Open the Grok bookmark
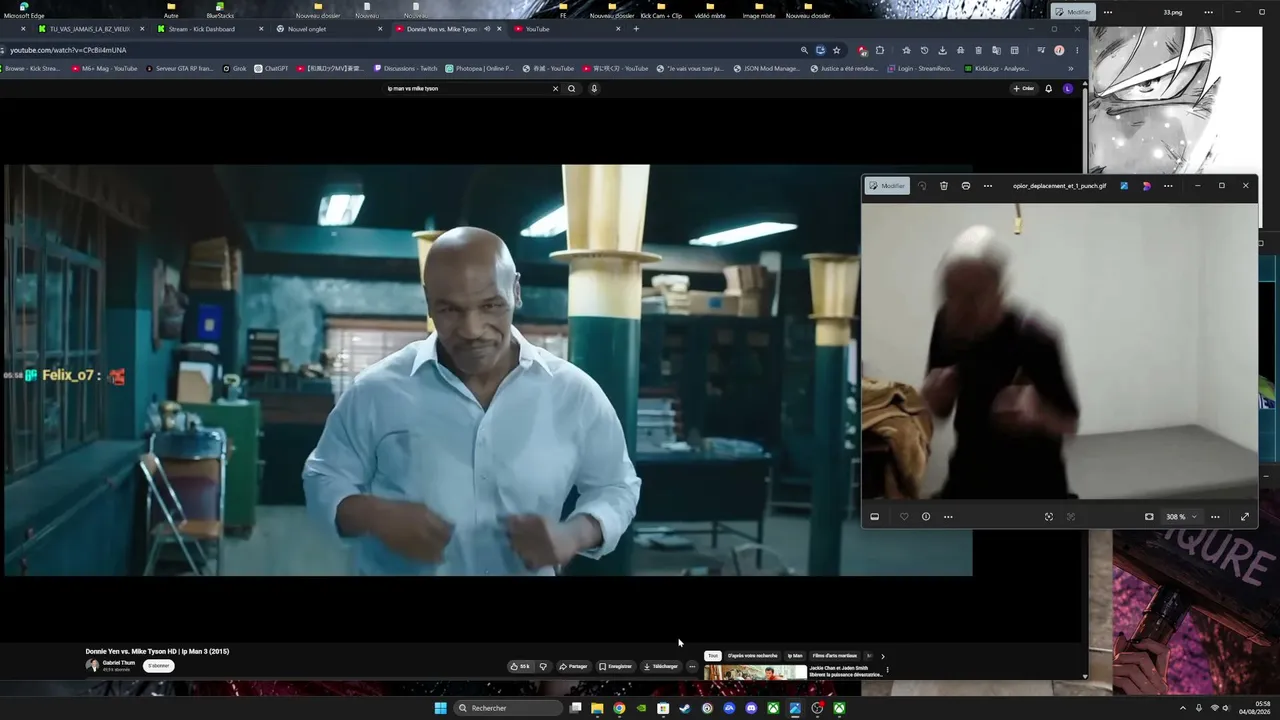This screenshot has width=1280, height=720. (x=235, y=69)
